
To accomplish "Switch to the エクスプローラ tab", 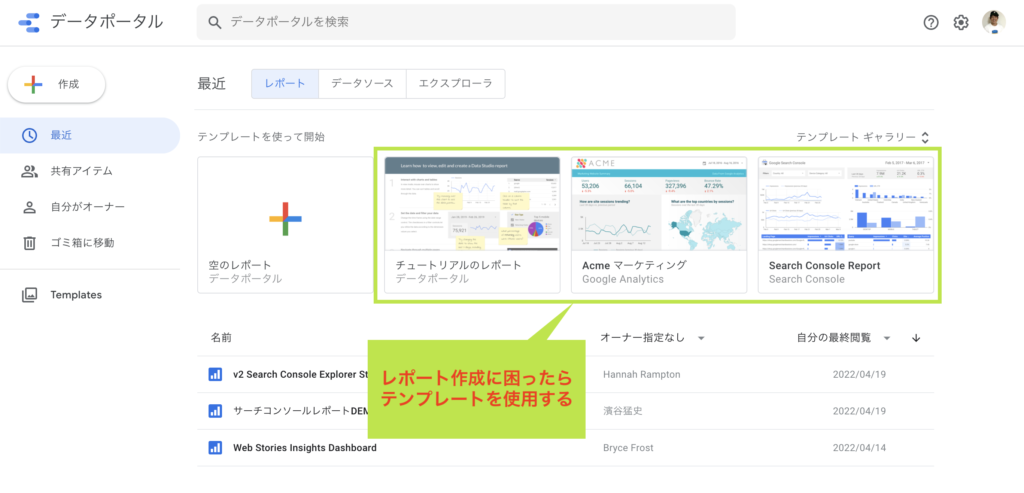I will pos(454,84).
